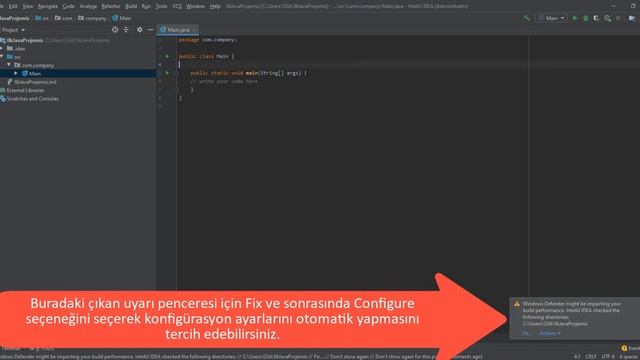The image size is (640, 360).
Task: Click run gutter arrow beside class Main
Action: [x=167, y=56]
